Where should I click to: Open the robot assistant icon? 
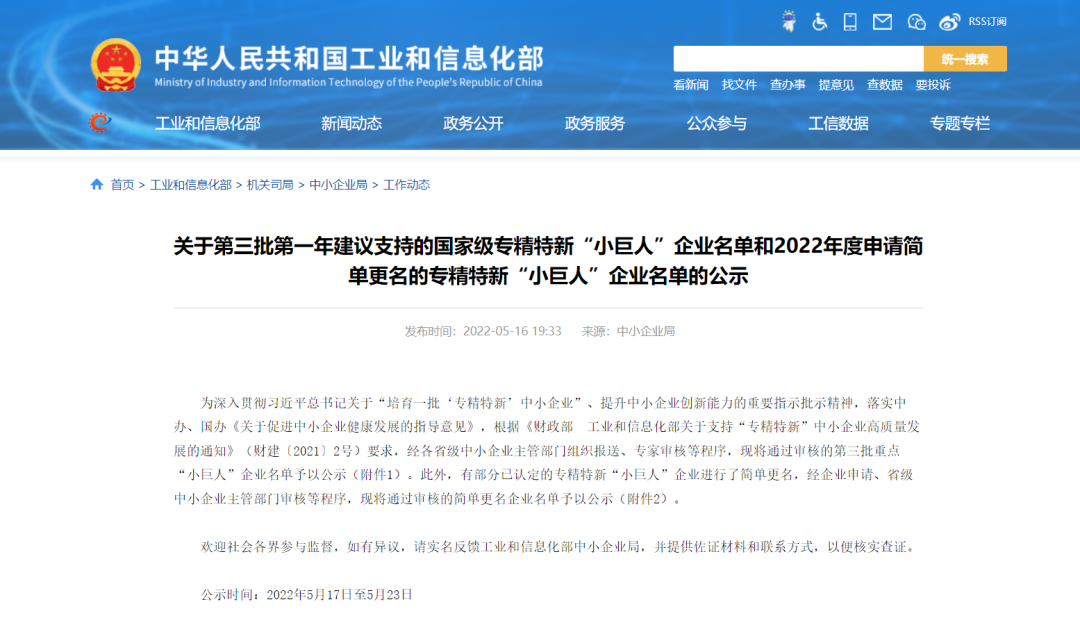[788, 21]
